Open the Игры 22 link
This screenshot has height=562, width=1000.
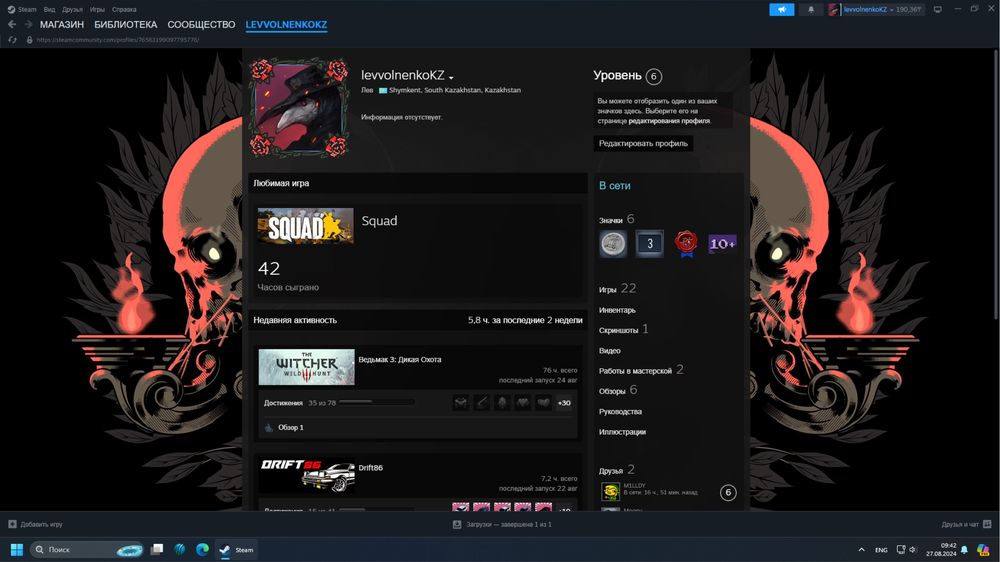click(617, 289)
